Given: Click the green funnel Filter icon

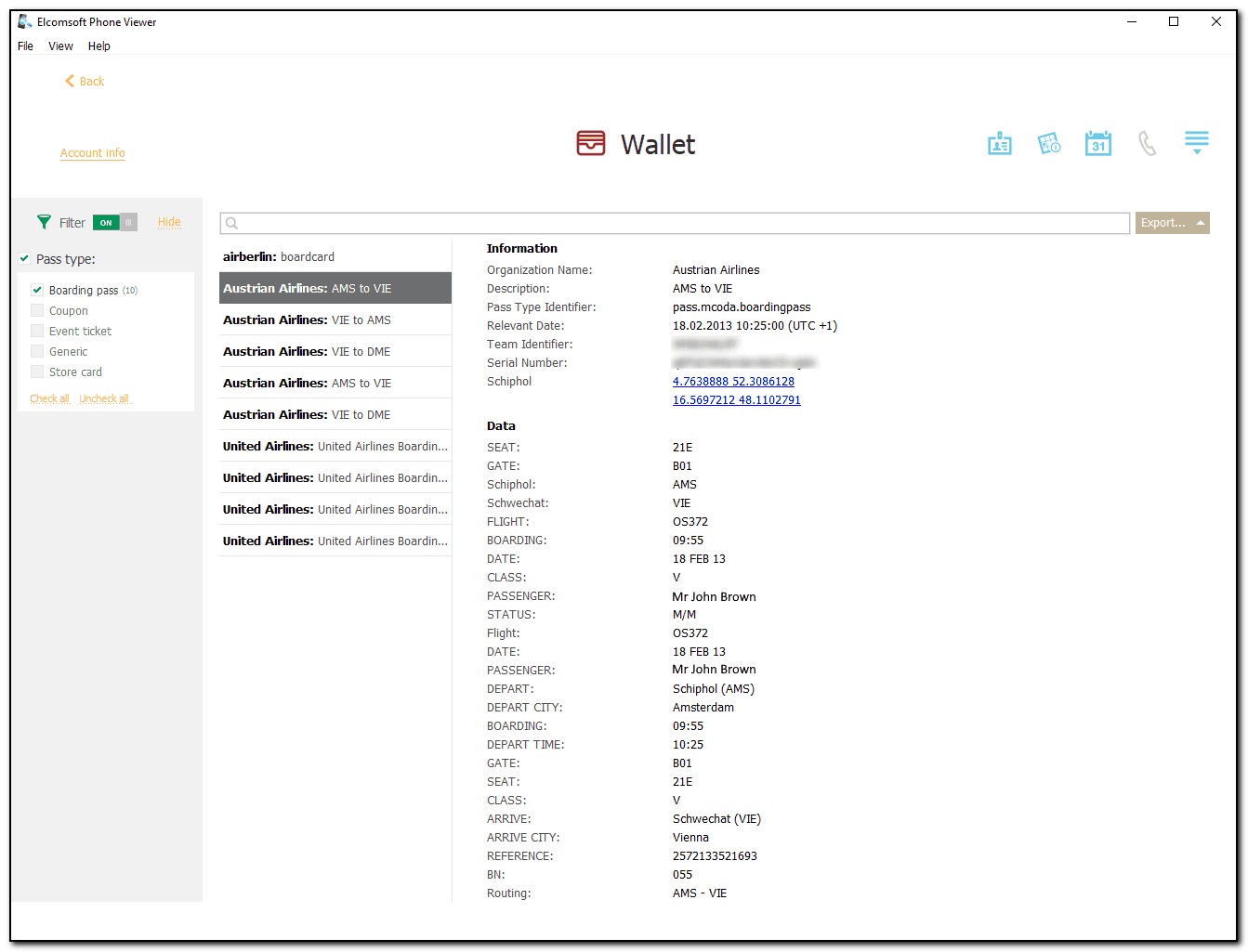Looking at the screenshot, I should [x=44, y=222].
